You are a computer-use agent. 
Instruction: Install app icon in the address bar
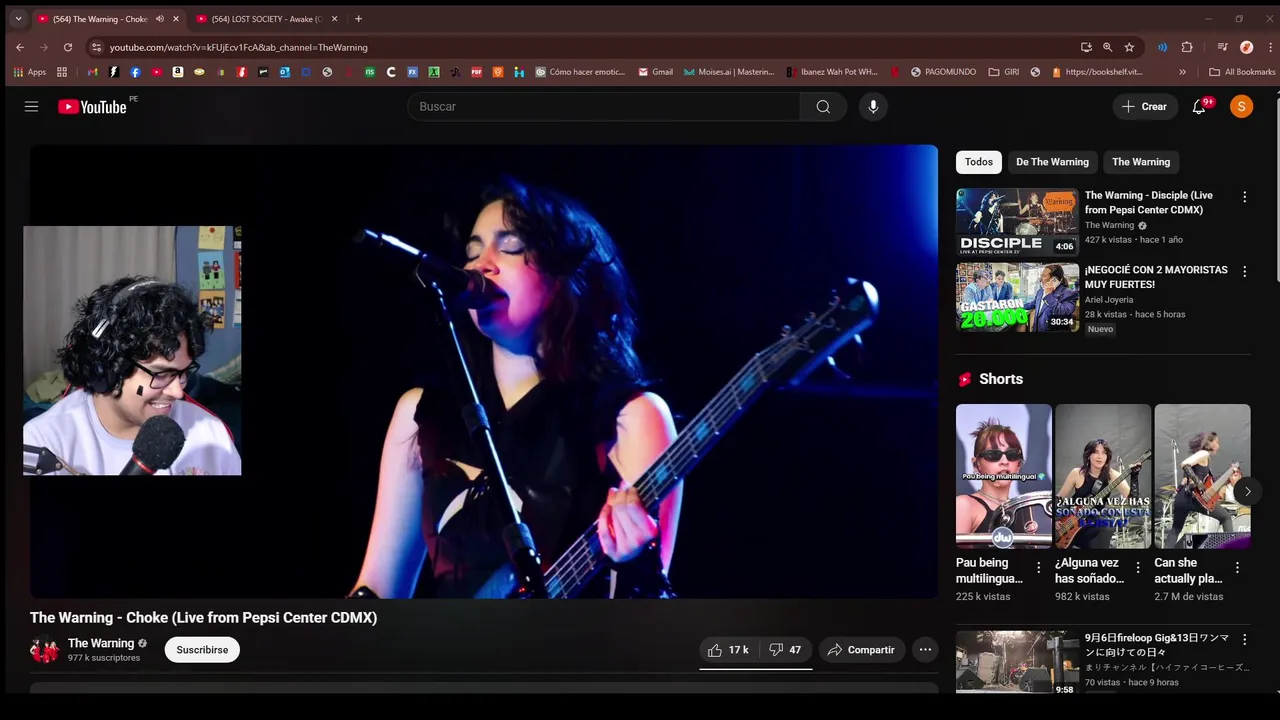click(x=1086, y=47)
